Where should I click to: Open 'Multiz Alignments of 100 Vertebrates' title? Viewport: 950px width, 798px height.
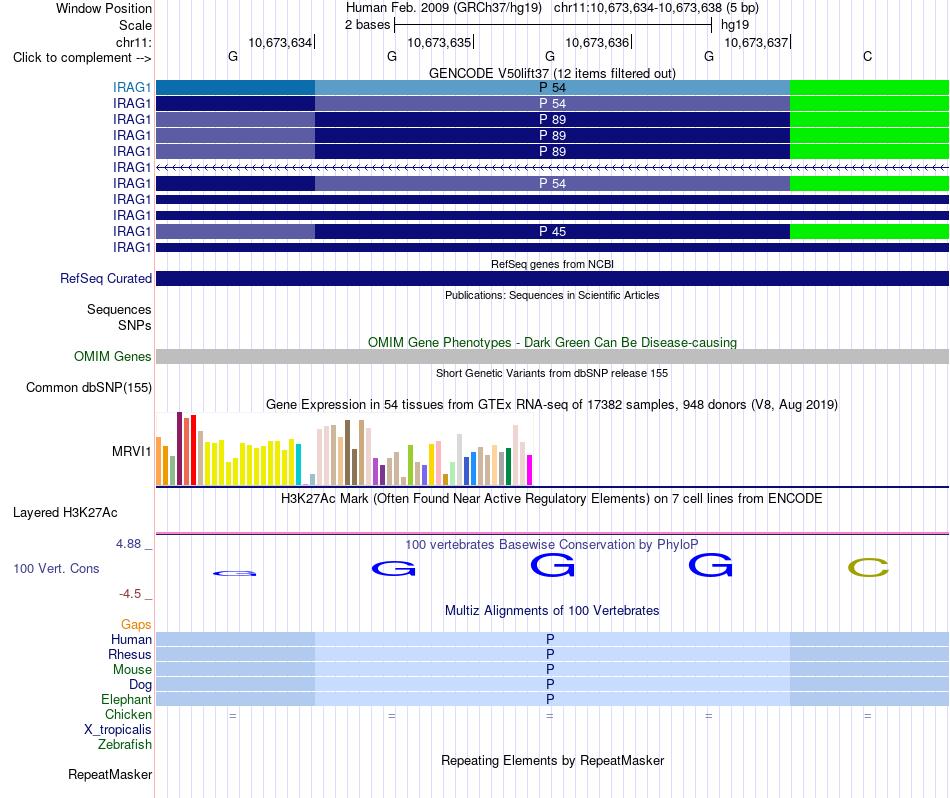[x=552, y=611]
